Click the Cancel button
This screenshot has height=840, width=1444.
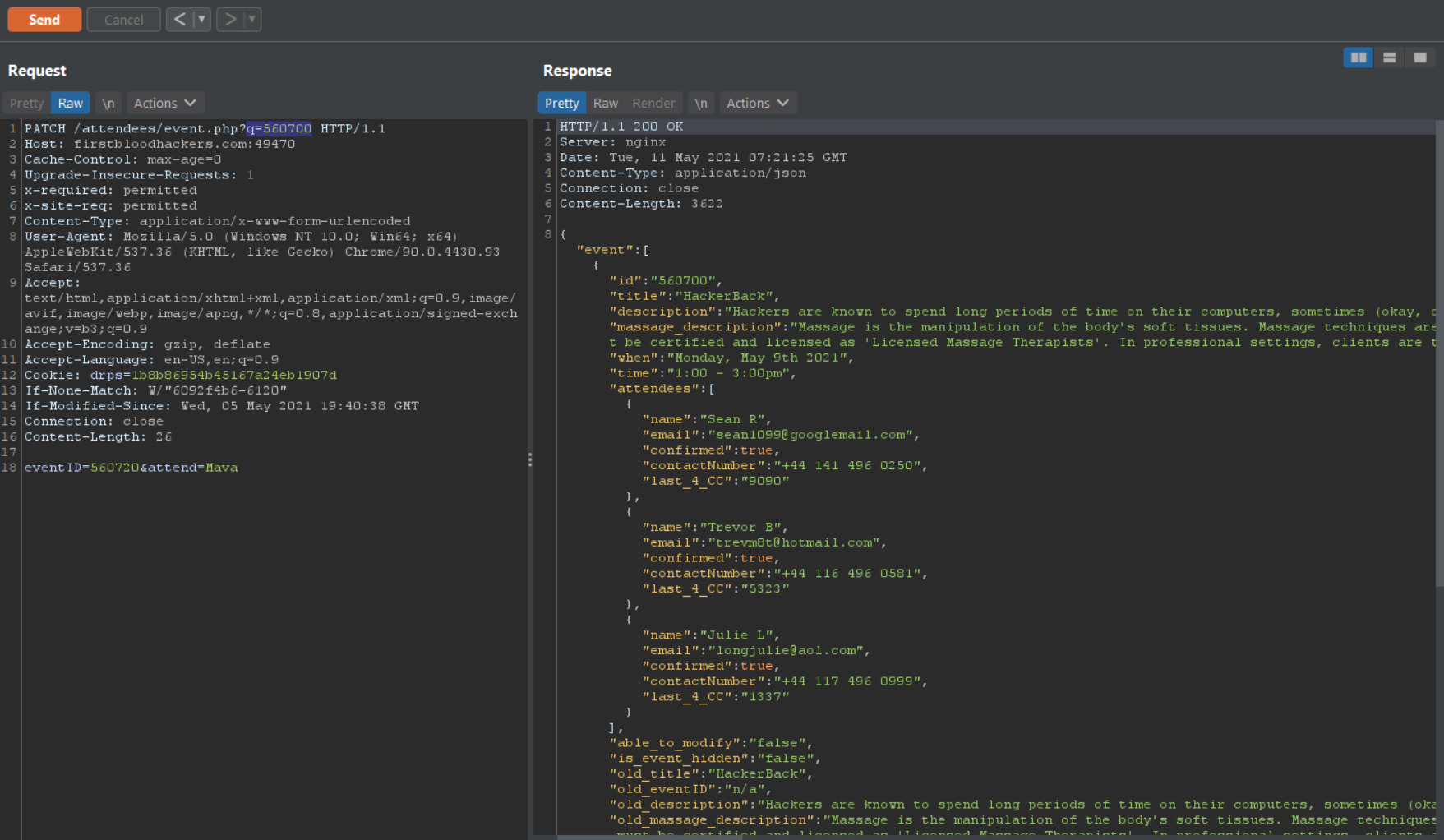tap(124, 19)
